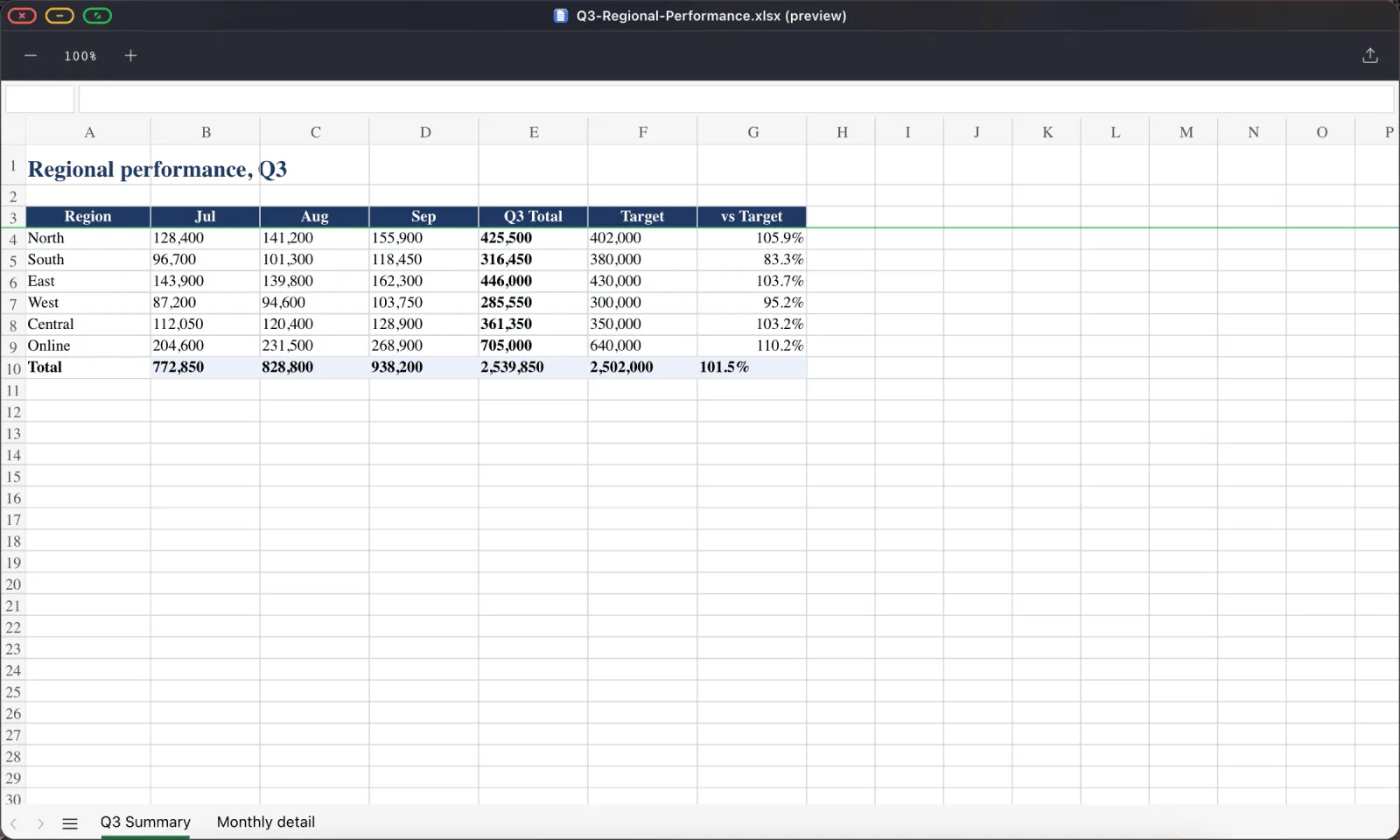The height and width of the screenshot is (840, 1400).
Task: Click South's Aug value 101,300
Action: [x=315, y=260]
